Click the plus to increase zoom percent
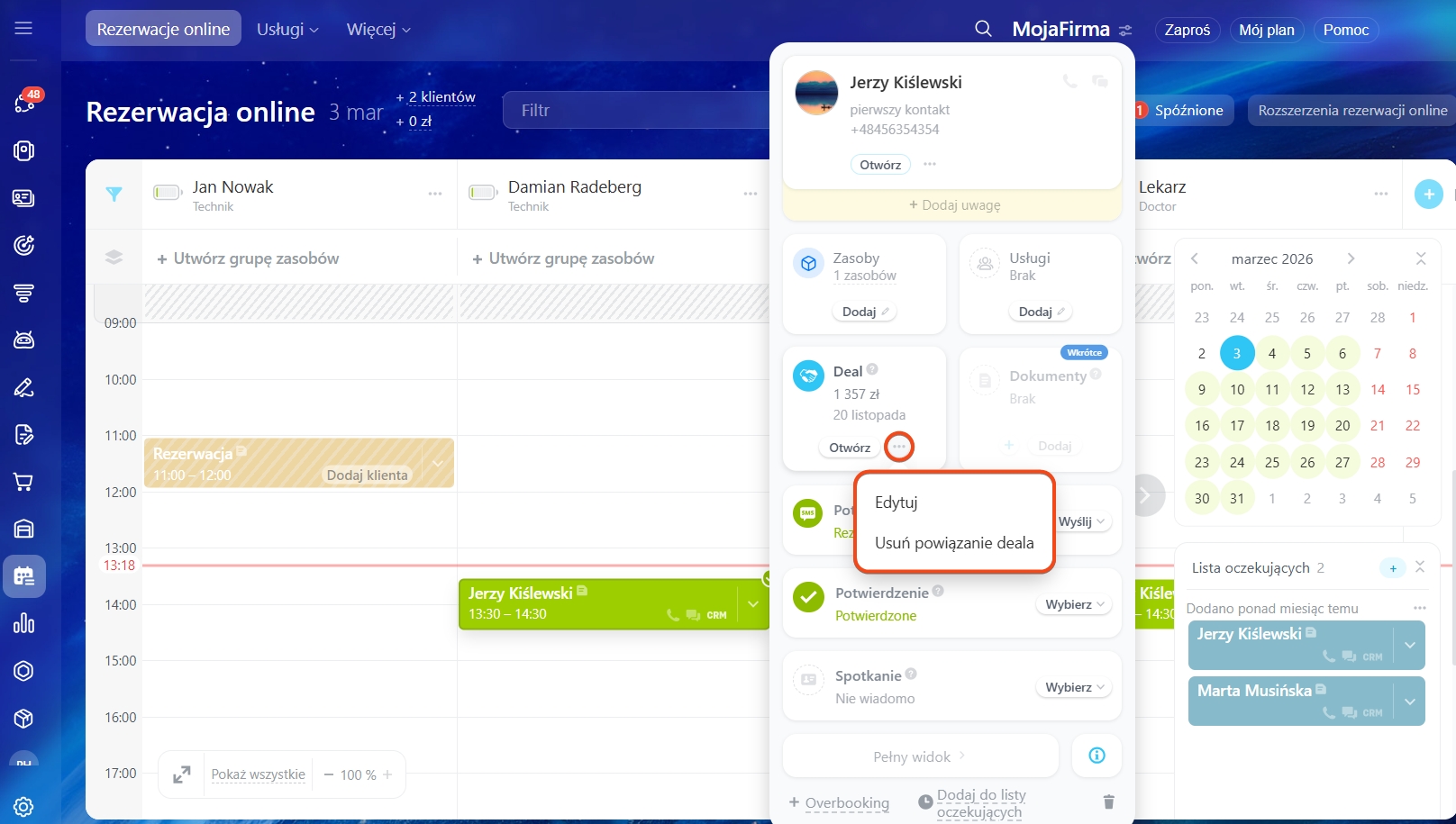The image size is (1456, 824). tap(387, 774)
